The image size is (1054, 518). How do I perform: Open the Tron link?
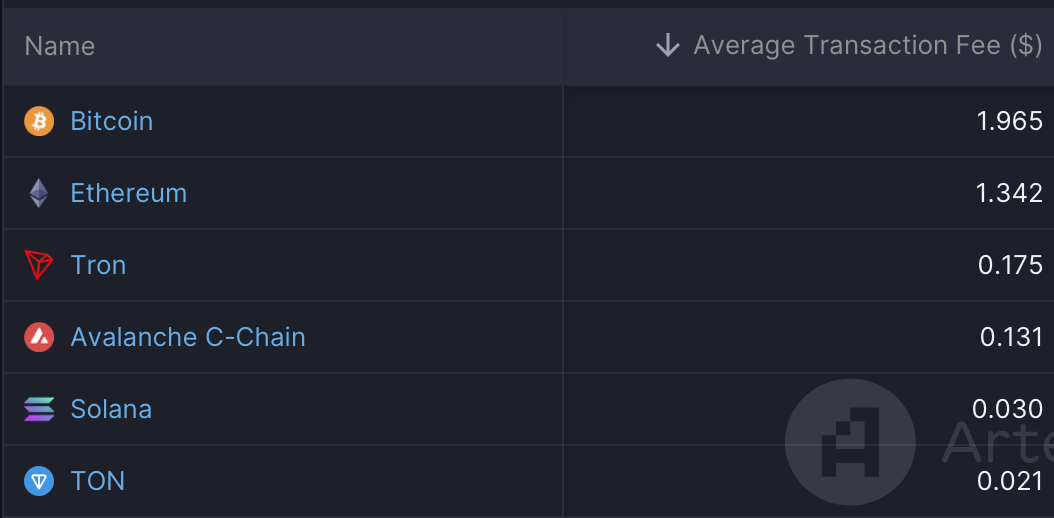tap(98, 265)
